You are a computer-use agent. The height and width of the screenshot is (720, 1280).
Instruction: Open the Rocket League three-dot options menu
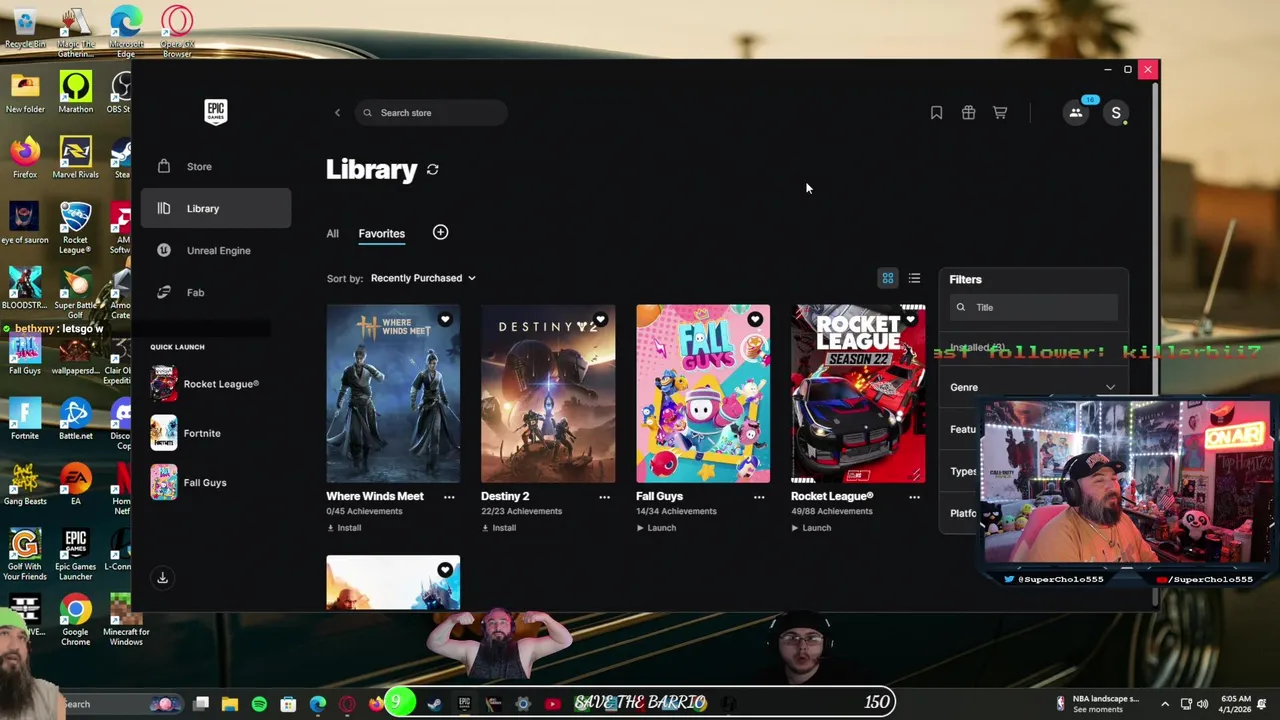pos(914,497)
